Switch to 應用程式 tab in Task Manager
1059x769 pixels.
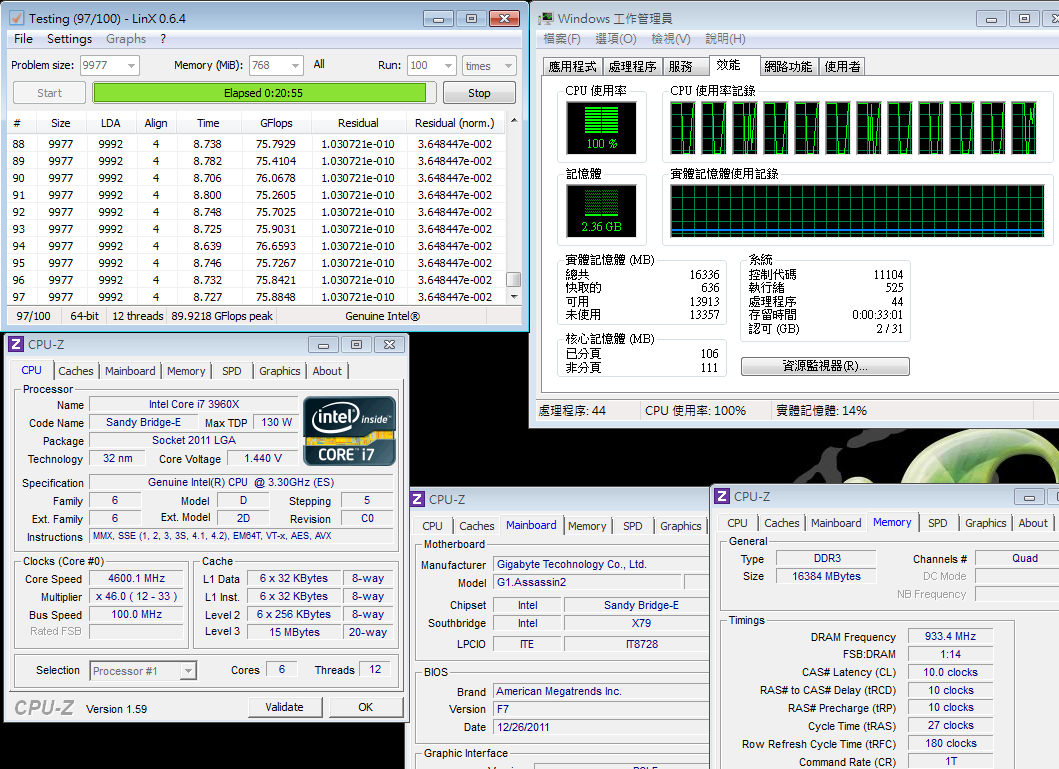point(573,66)
